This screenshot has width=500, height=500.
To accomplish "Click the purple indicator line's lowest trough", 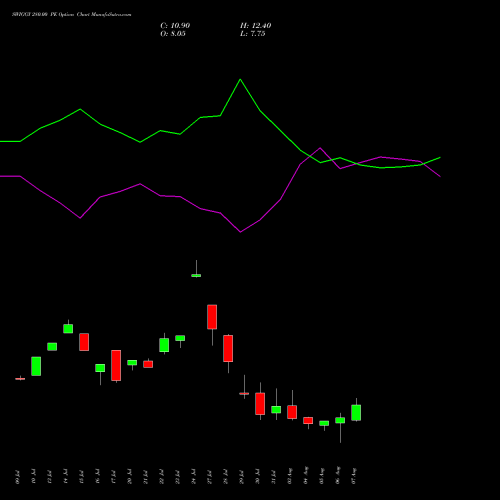I will click(240, 232).
